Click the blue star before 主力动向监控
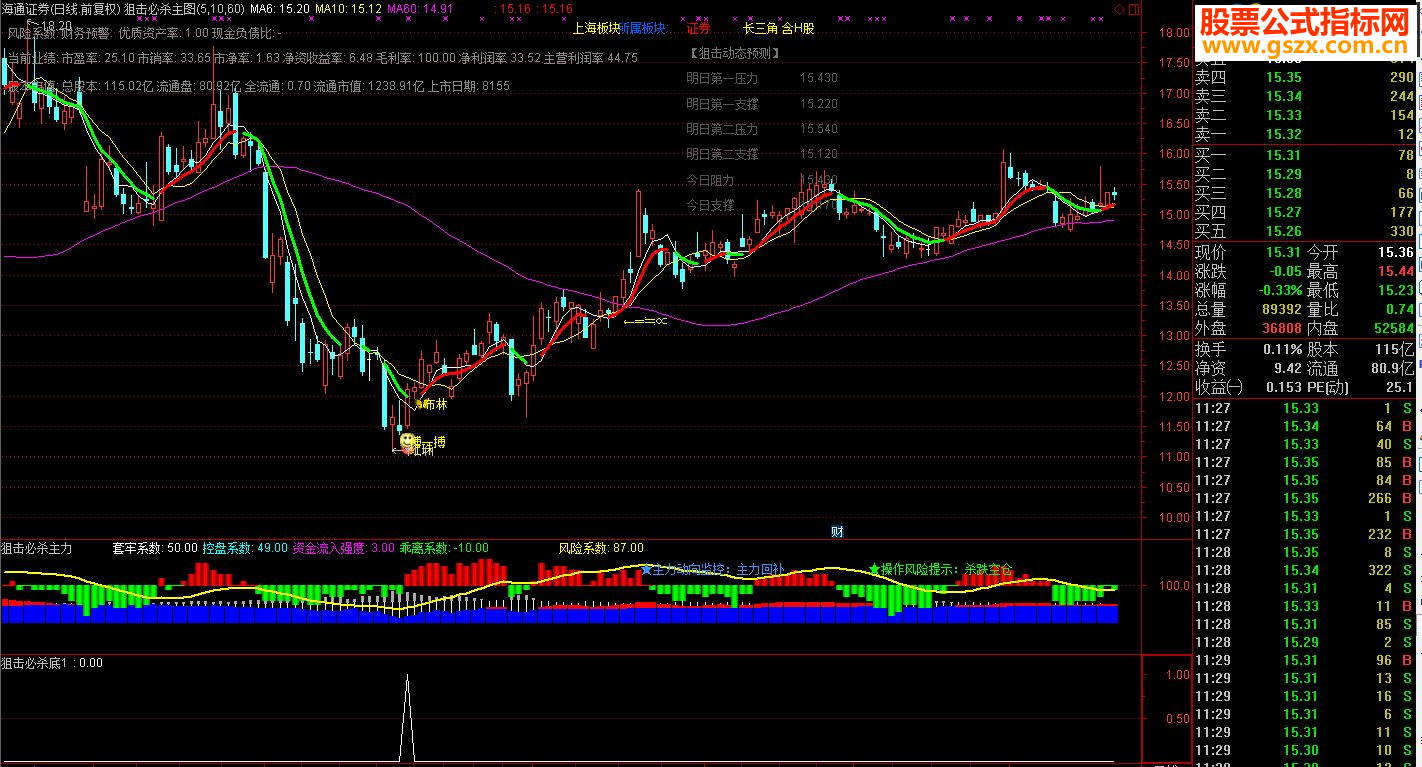 click(x=646, y=569)
